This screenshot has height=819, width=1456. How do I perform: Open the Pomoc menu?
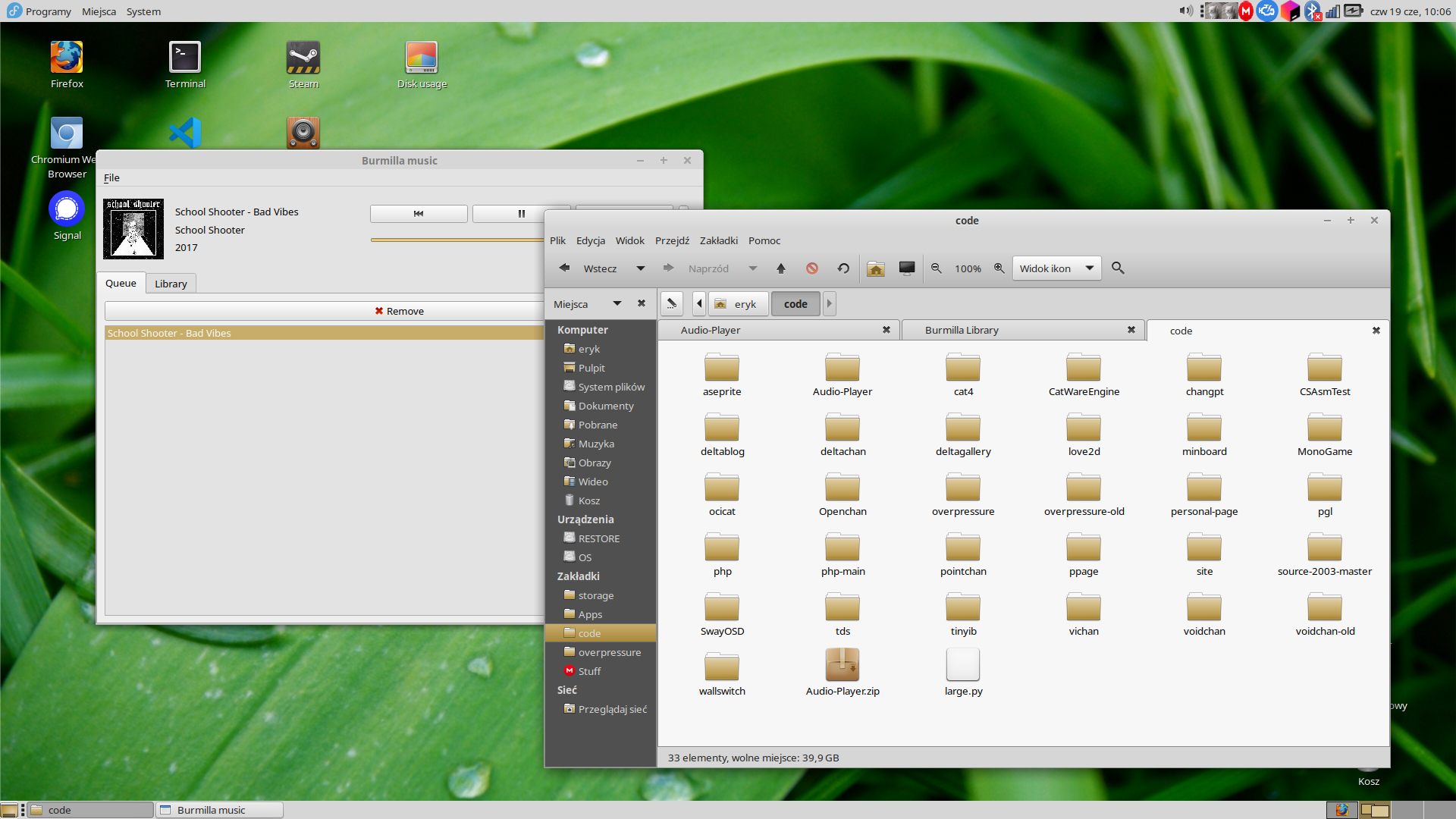click(x=764, y=241)
